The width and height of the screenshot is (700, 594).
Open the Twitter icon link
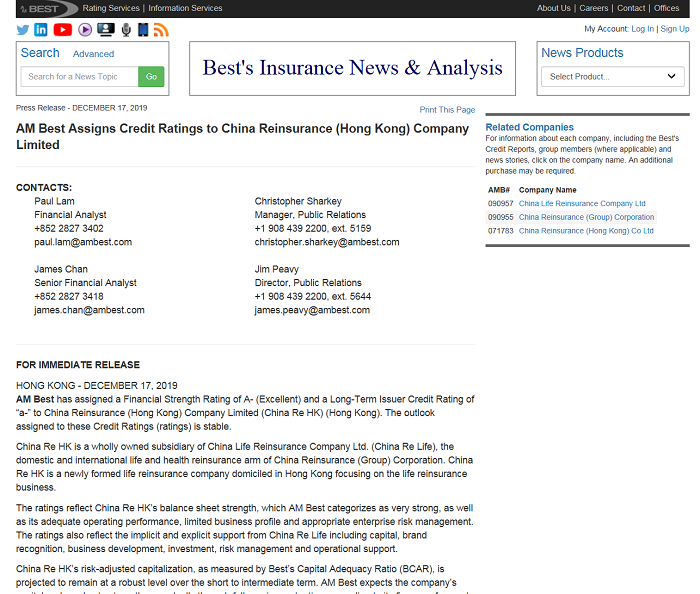23,30
